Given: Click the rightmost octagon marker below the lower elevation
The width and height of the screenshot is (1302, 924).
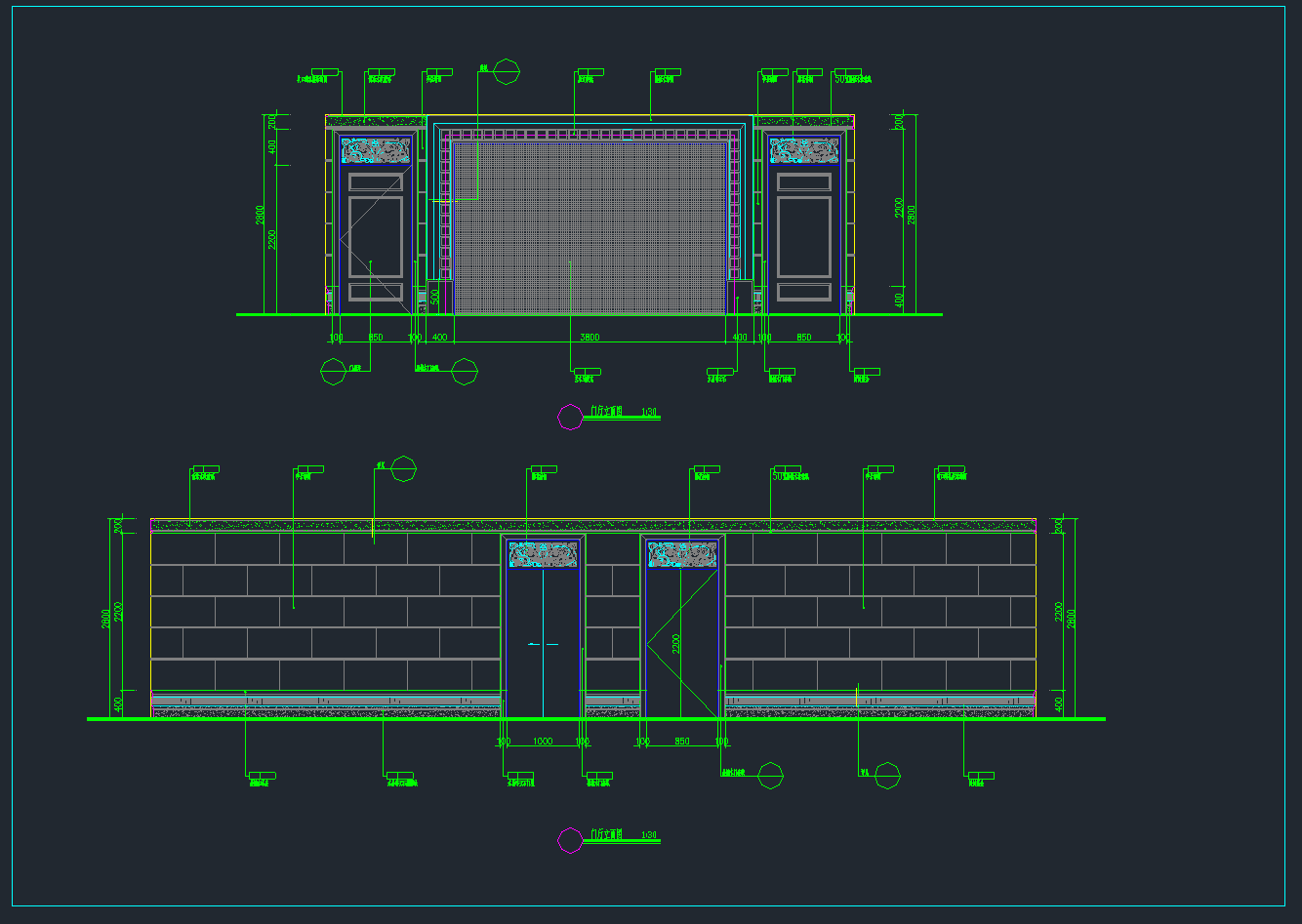Looking at the screenshot, I should pyautogui.click(x=887, y=776).
